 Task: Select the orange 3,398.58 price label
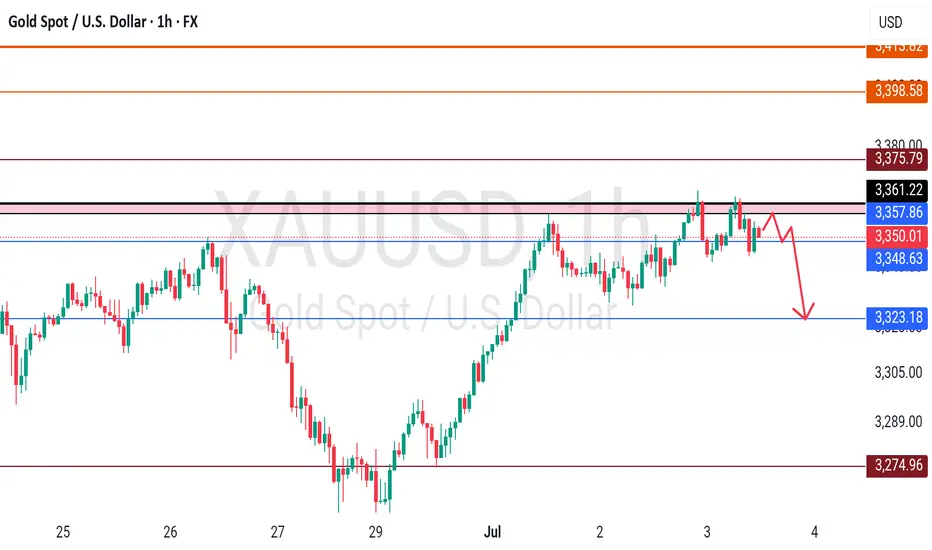[x=896, y=91]
